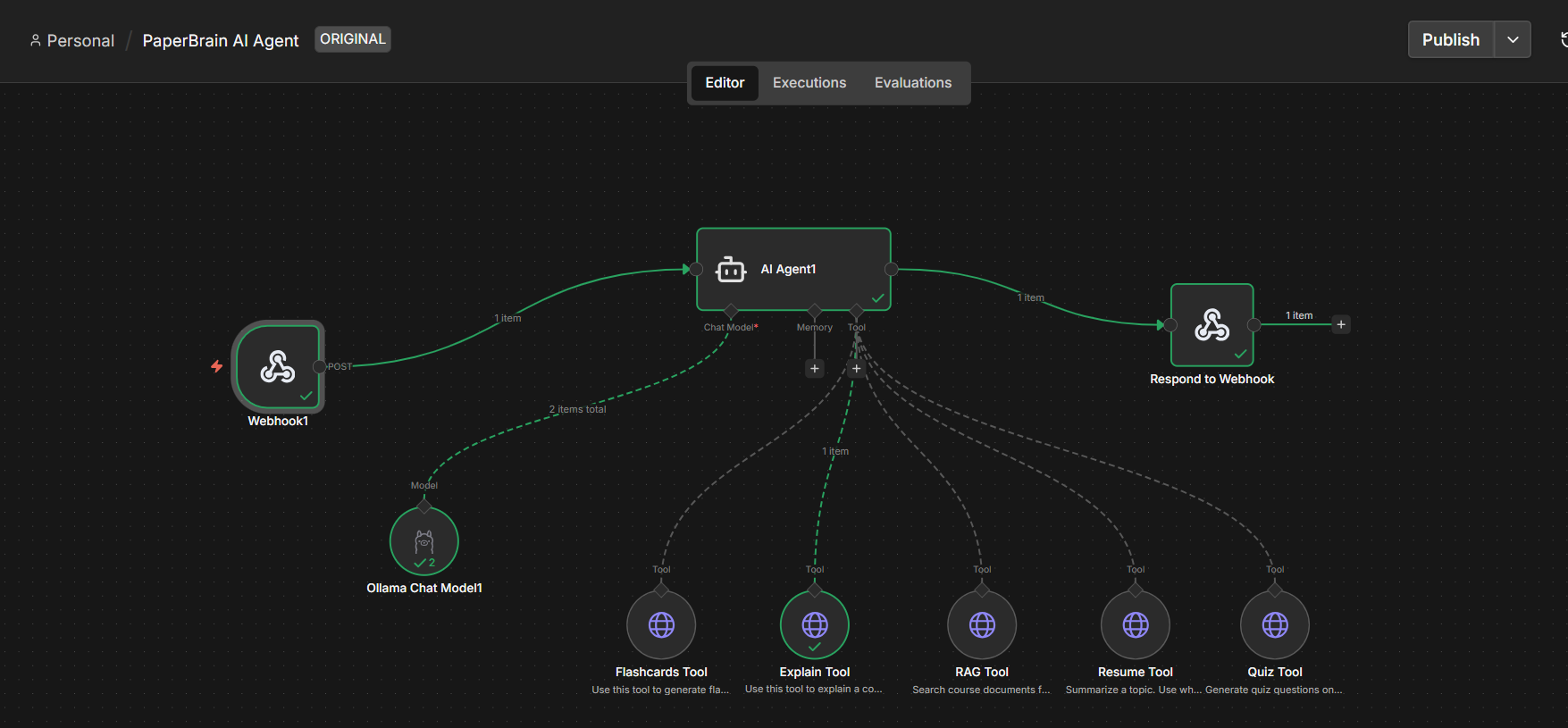Click the '1 item' label after Respond to Webhook
Screen dimensions: 1568x728
point(1299,315)
